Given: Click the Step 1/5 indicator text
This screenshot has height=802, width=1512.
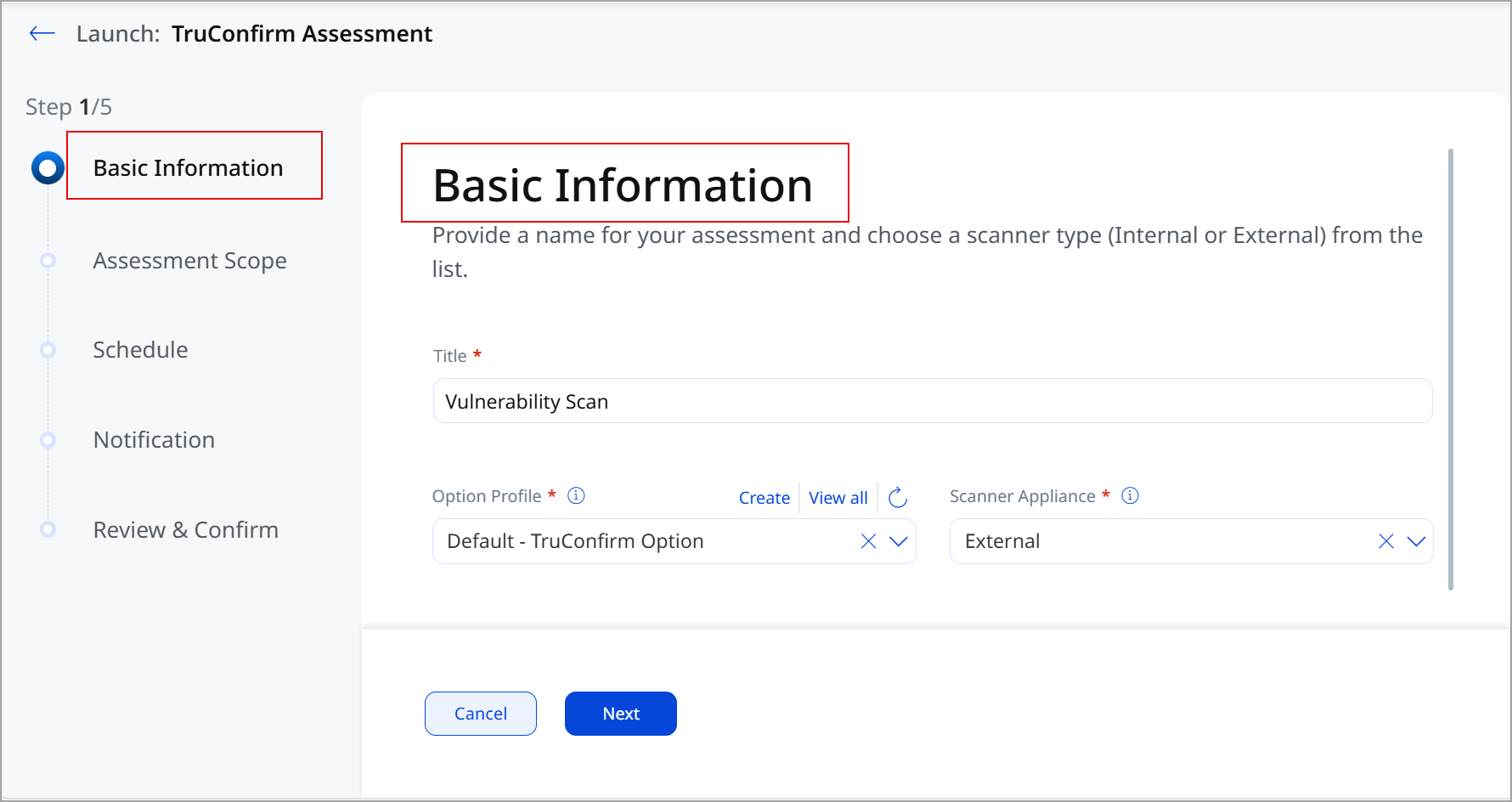Looking at the screenshot, I should (x=69, y=107).
